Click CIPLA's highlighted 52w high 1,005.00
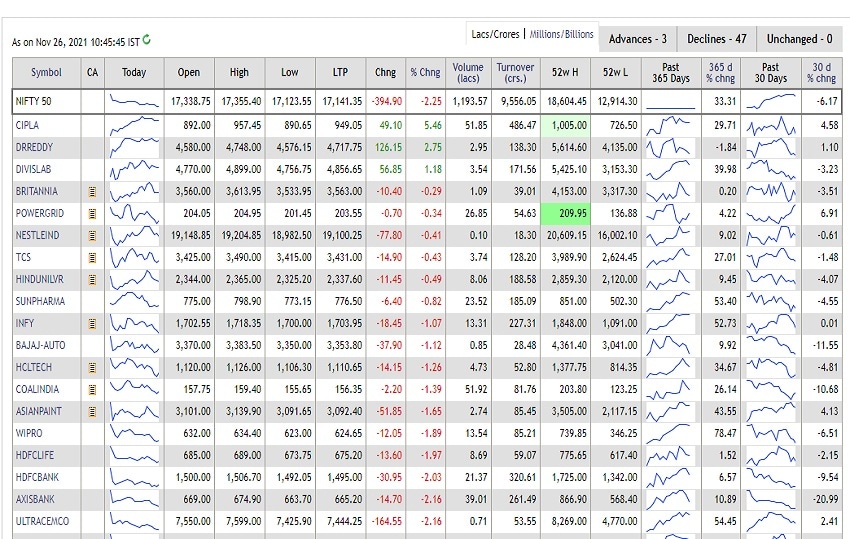850x539 pixels. pyautogui.click(x=565, y=125)
